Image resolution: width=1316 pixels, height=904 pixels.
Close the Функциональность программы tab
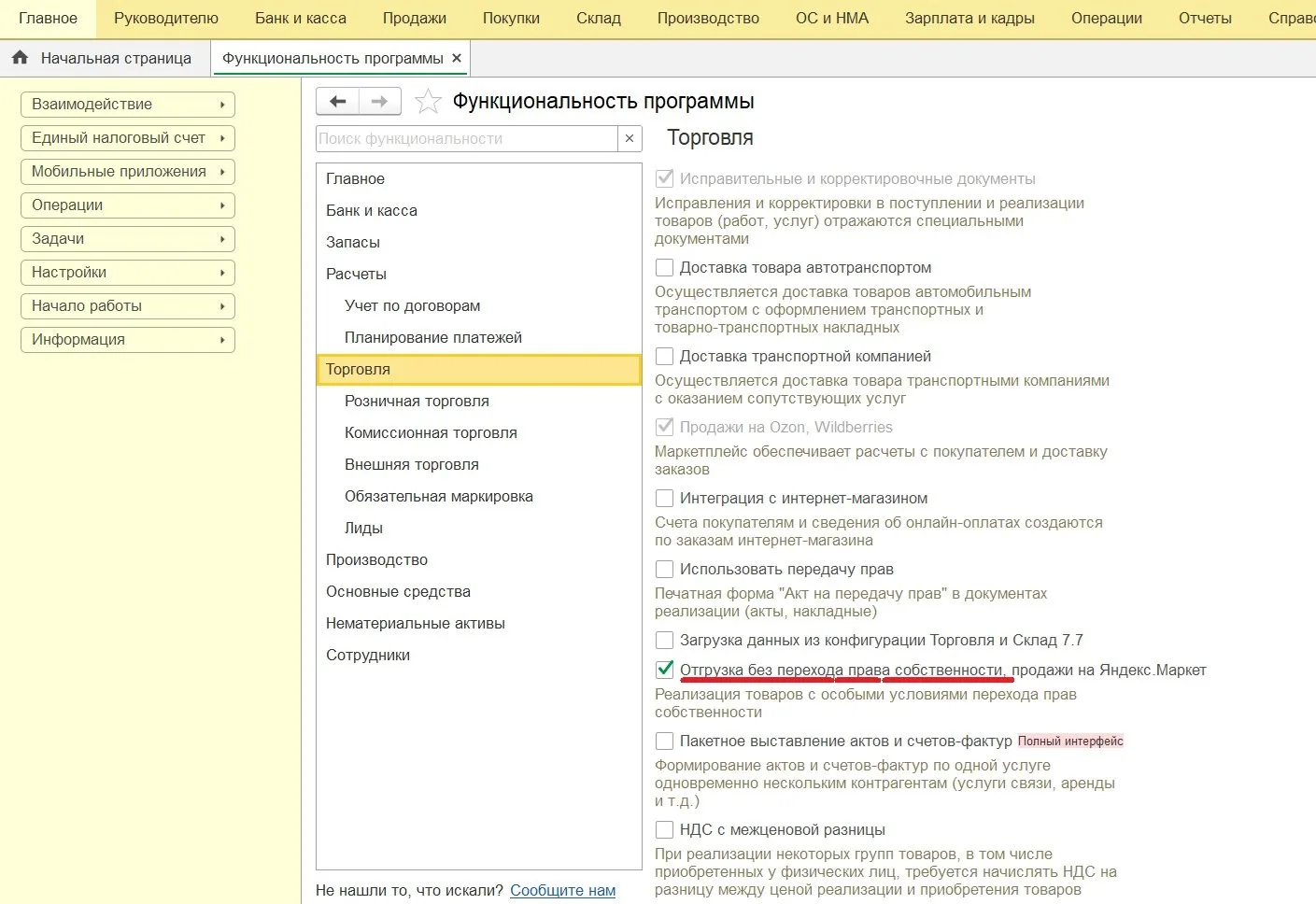coord(457,58)
